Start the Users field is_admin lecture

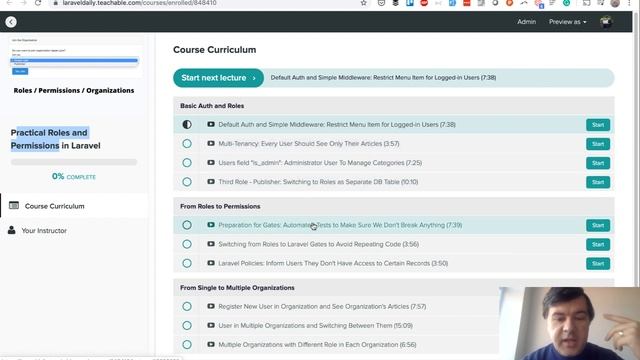pyautogui.click(x=598, y=163)
